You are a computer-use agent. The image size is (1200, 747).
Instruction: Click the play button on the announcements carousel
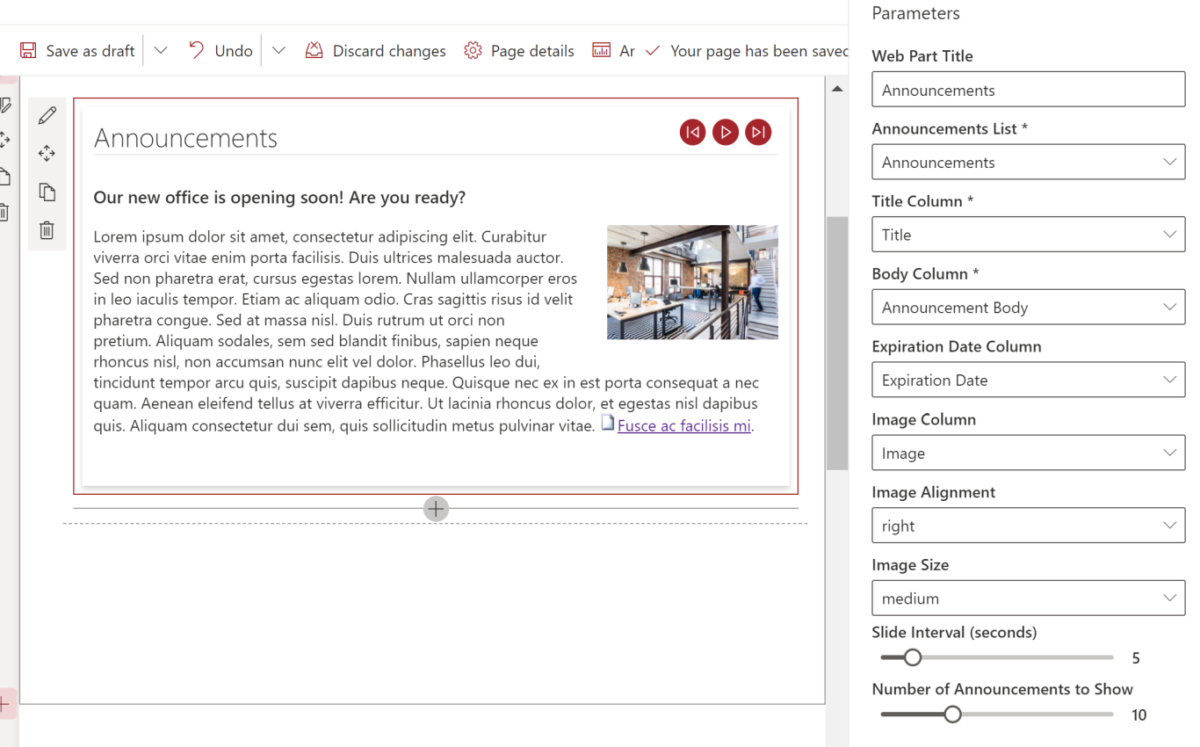tap(725, 131)
